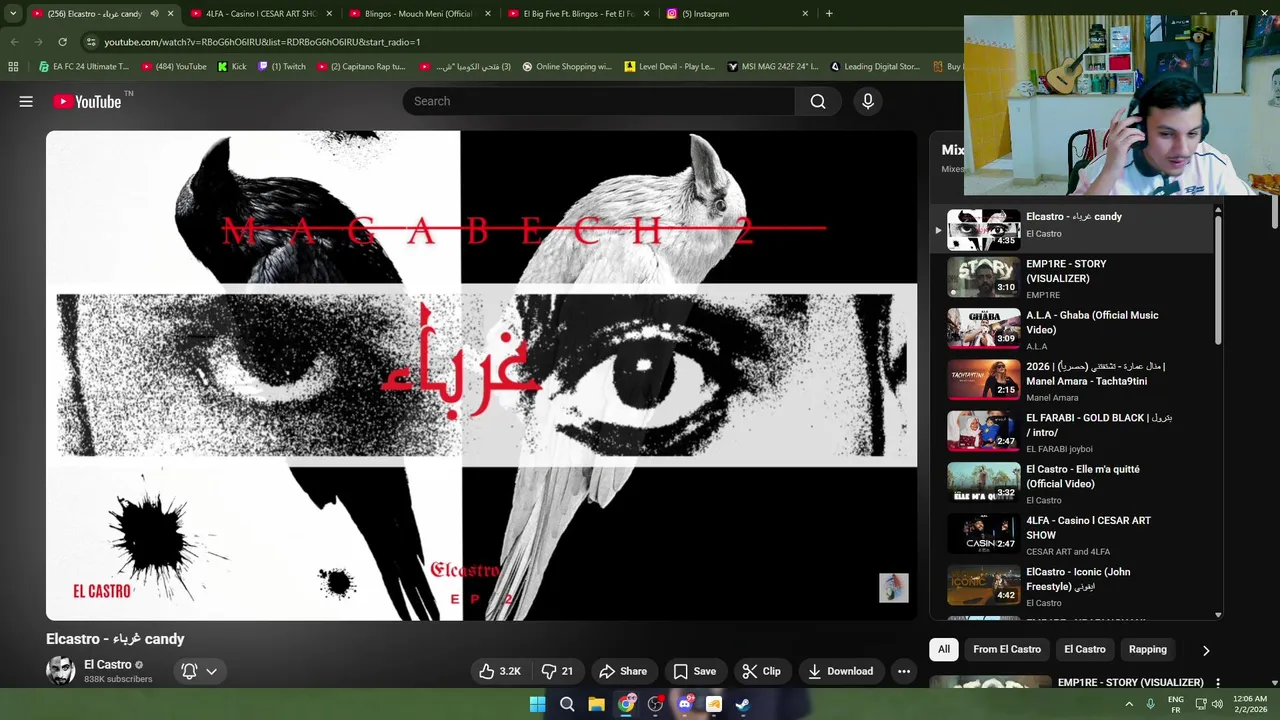Open El Castro channel avatar
The image size is (1280, 720).
61,670
